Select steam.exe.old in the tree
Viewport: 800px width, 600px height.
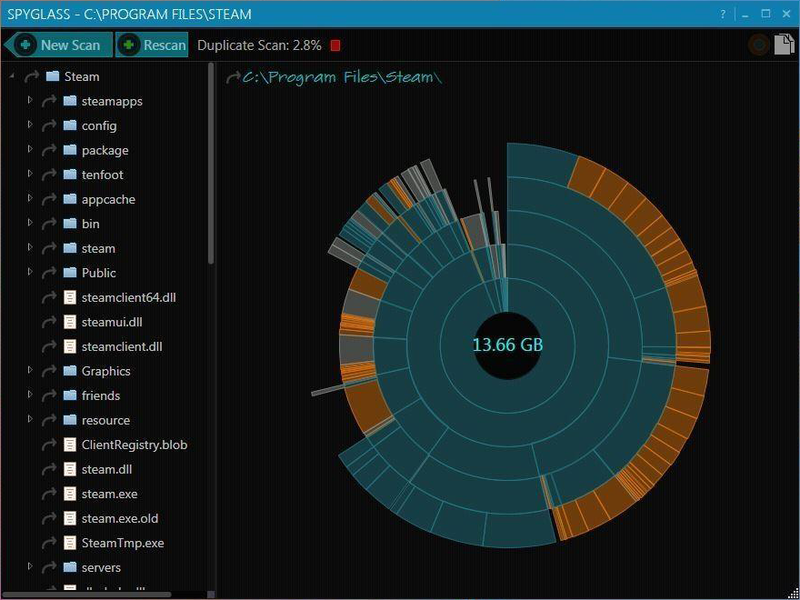click(x=119, y=518)
